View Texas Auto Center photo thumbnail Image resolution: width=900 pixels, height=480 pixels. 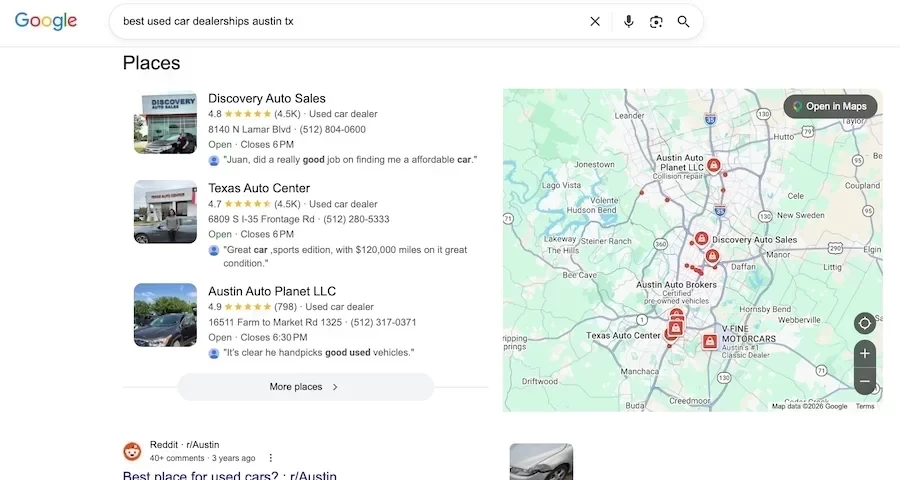(165, 212)
